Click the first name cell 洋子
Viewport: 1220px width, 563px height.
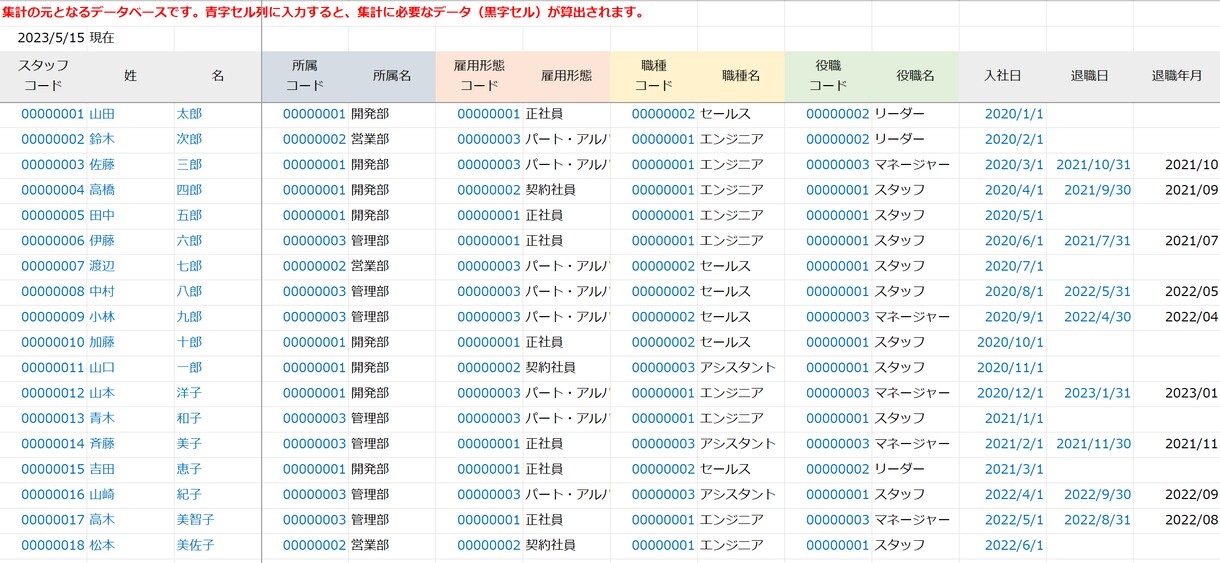189,393
